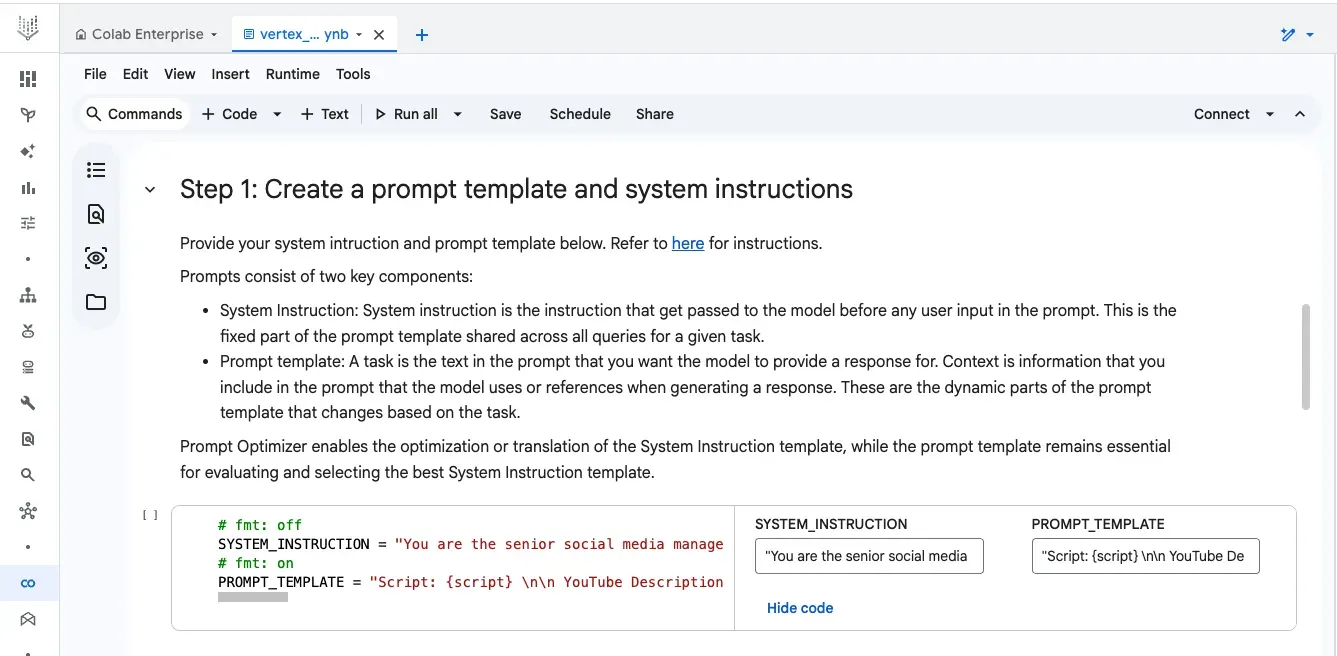This screenshot has height=656, width=1337.
Task: Expand the Code insert dropdown arrow
Action: (277, 114)
